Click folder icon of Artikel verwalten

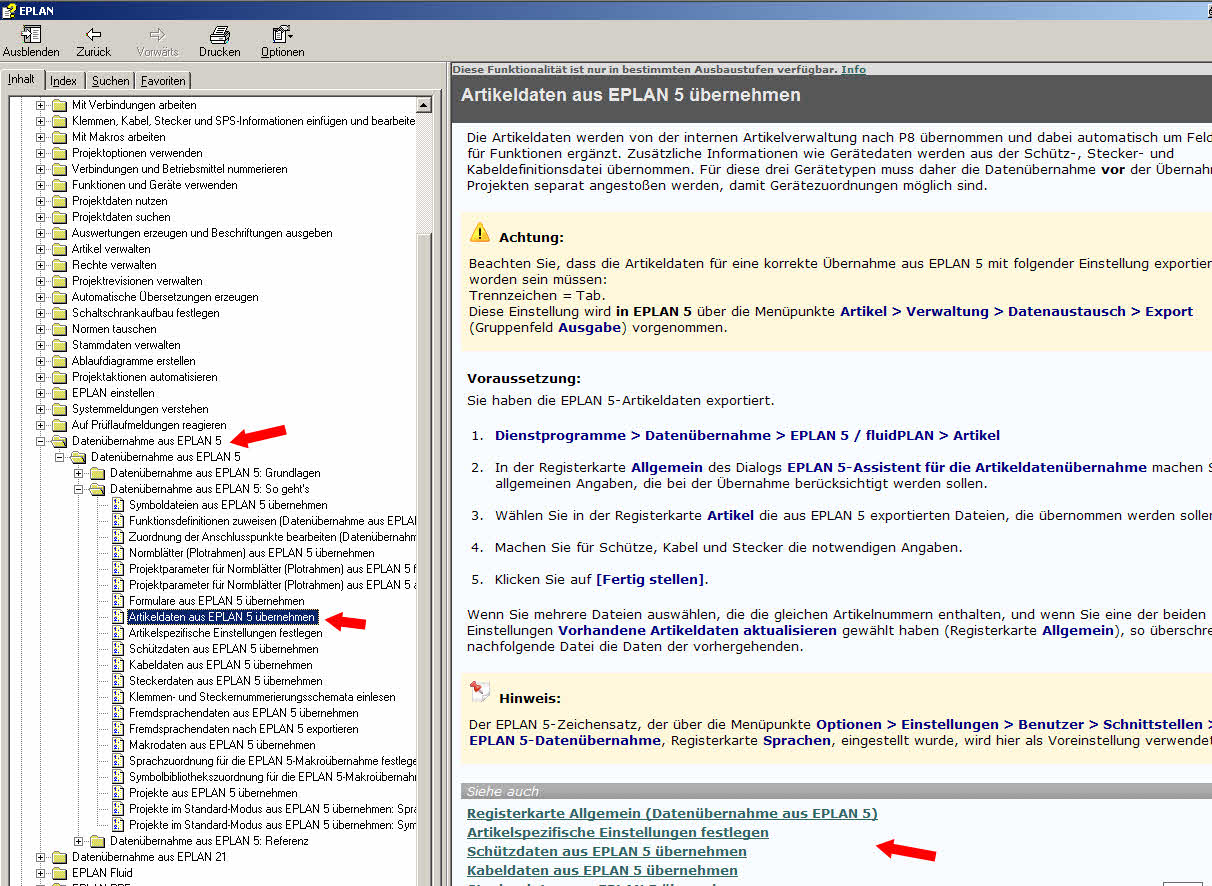click(59, 249)
